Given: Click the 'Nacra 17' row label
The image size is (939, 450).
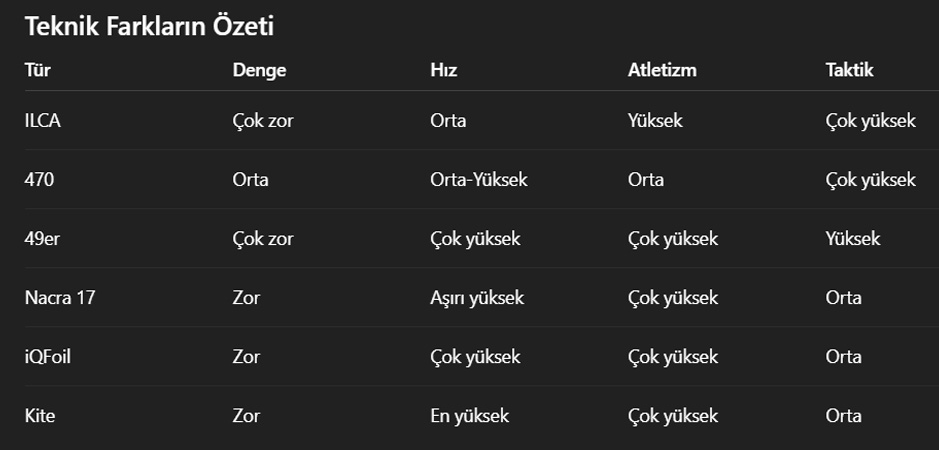Looking at the screenshot, I should 60,298.
